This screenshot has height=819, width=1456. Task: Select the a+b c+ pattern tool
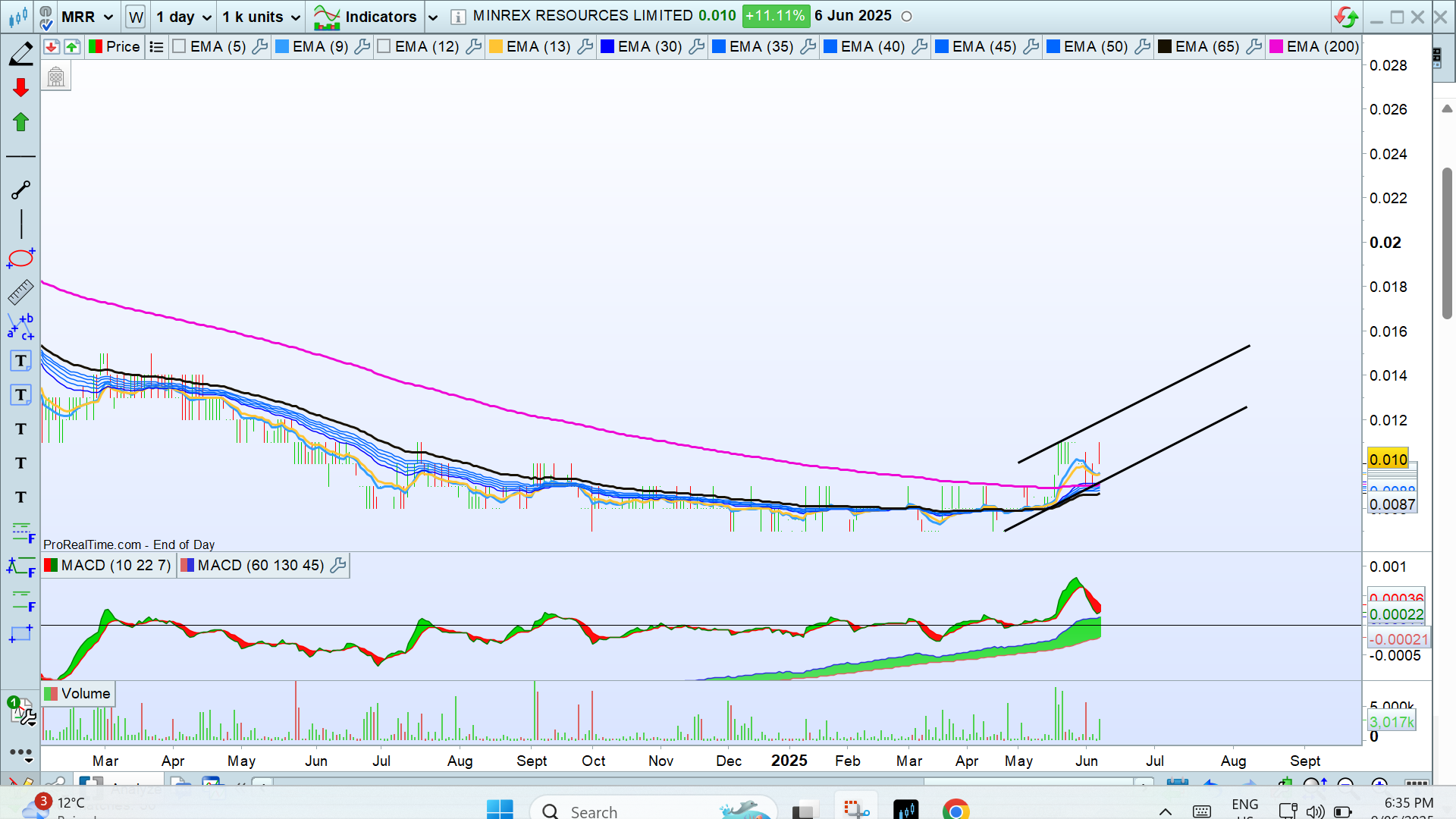point(20,327)
